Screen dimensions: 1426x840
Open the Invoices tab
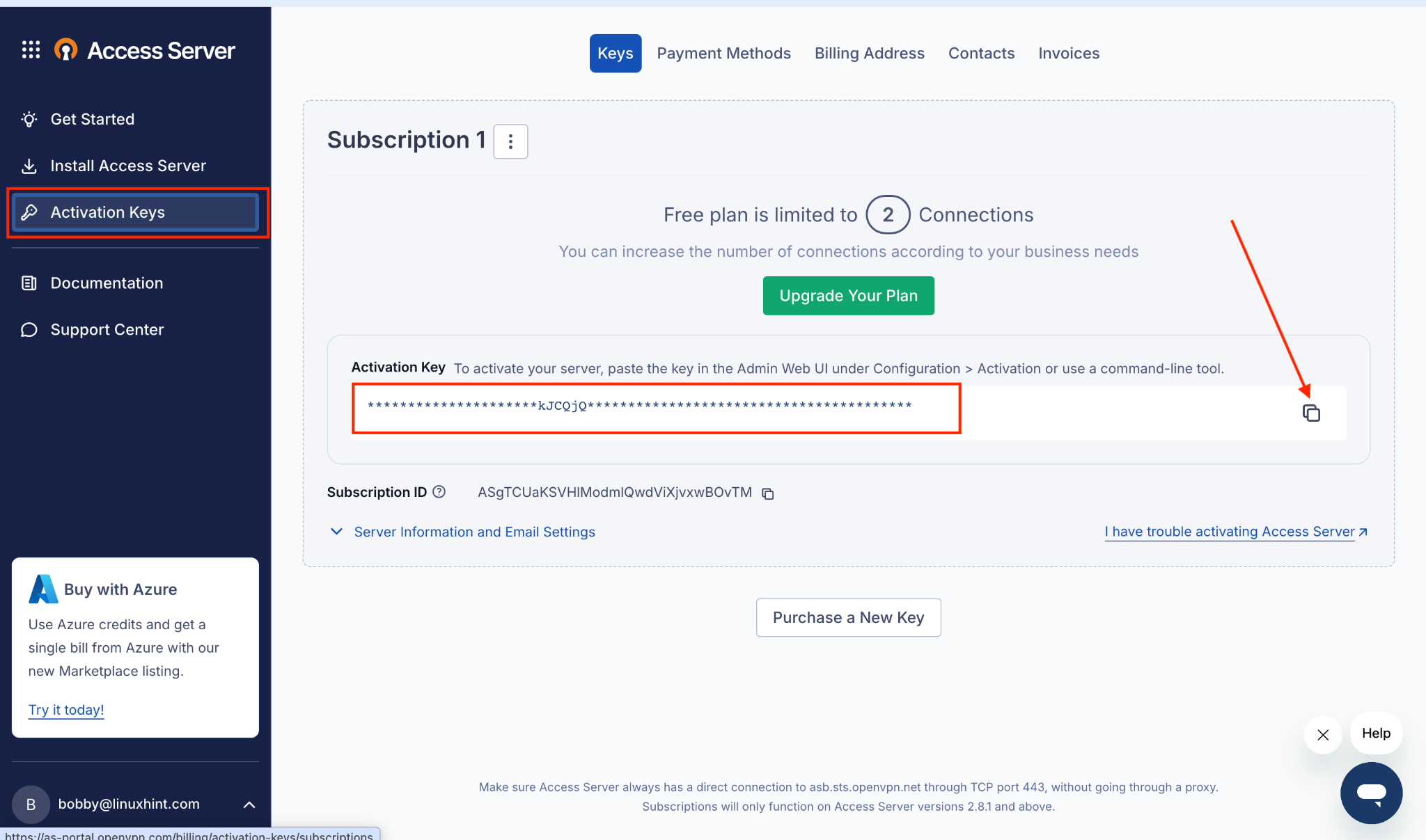click(1068, 54)
